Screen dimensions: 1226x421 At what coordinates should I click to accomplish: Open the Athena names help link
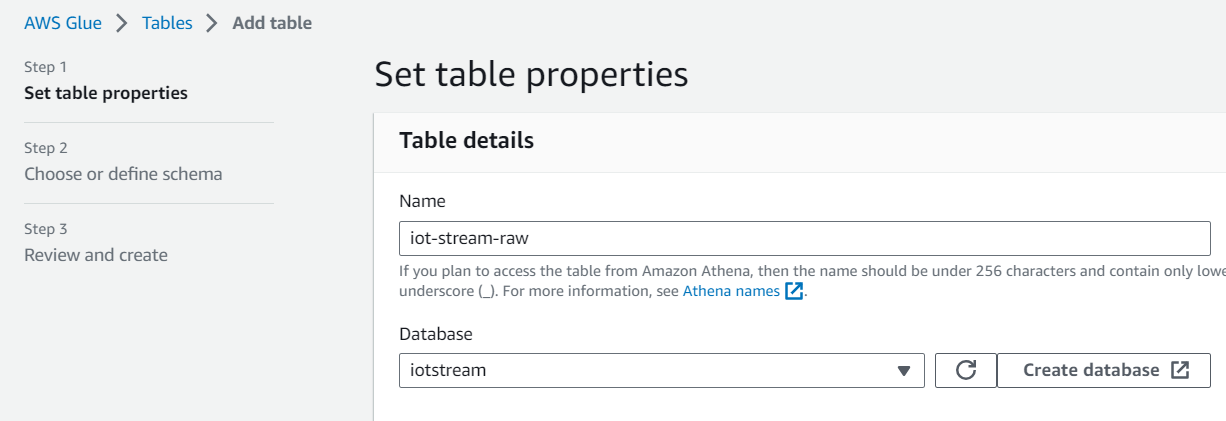pos(731,291)
